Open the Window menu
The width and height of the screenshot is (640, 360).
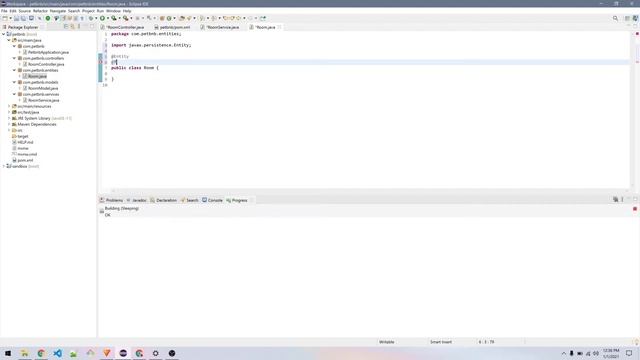click(x=113, y=11)
